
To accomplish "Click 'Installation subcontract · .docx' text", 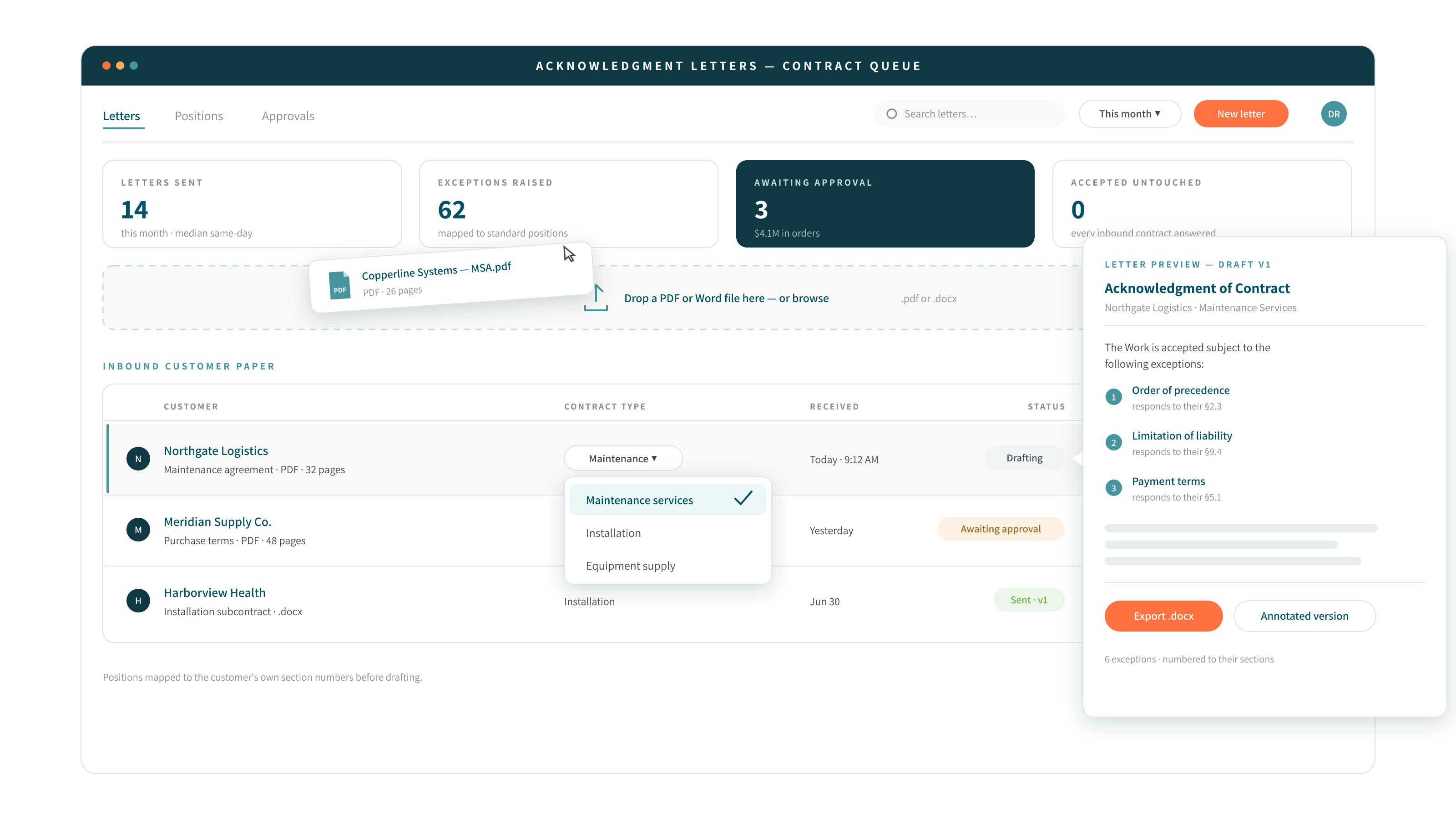I will (x=233, y=612).
